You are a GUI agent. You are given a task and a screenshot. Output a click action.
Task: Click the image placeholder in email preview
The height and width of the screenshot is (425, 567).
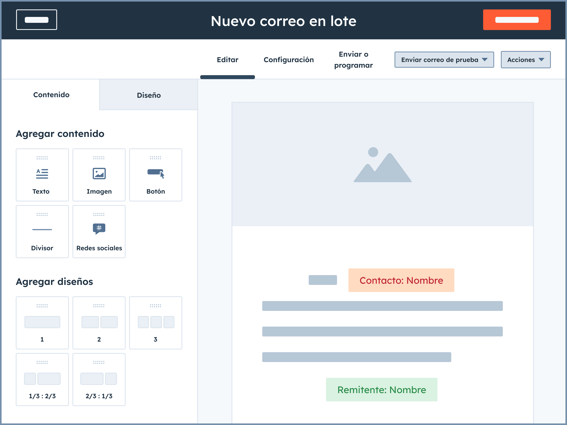tap(383, 165)
